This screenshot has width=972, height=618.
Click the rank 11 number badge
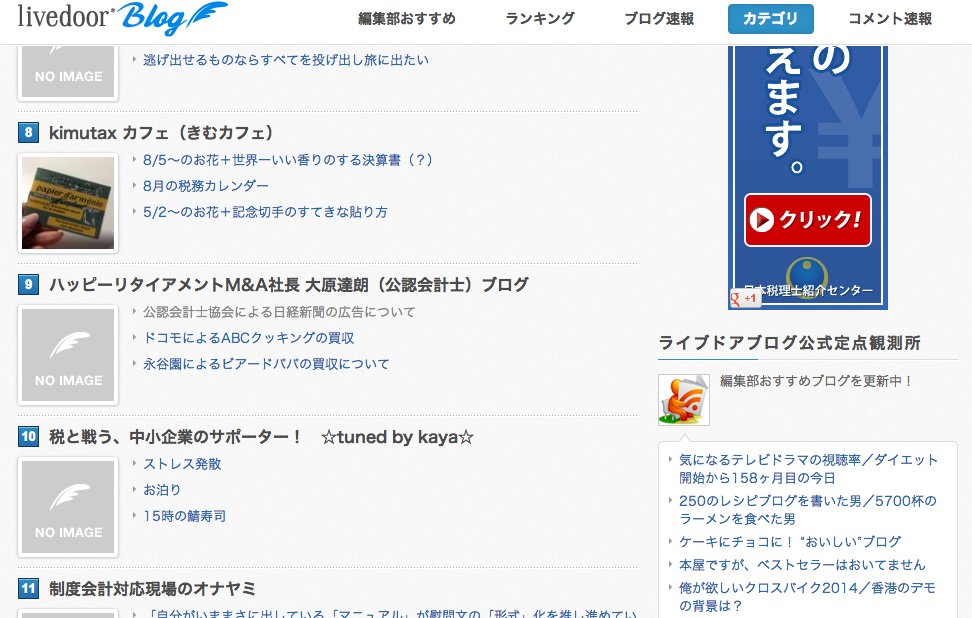(29, 588)
